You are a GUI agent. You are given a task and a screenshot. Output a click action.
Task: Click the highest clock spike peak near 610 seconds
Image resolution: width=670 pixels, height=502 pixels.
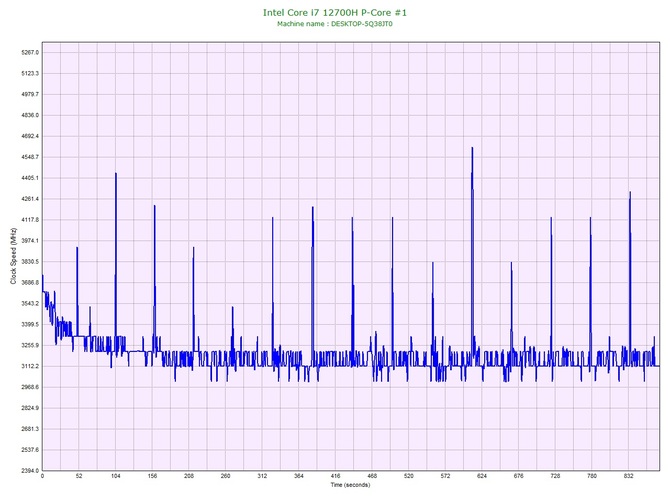point(472,148)
